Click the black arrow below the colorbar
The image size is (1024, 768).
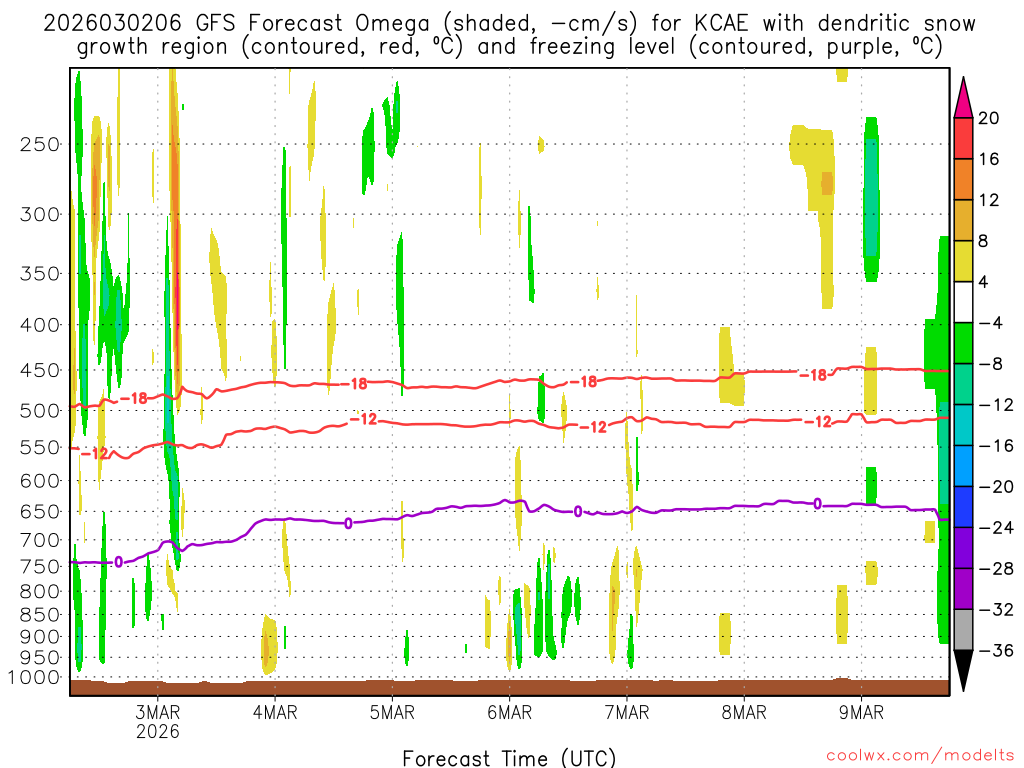[x=963, y=671]
